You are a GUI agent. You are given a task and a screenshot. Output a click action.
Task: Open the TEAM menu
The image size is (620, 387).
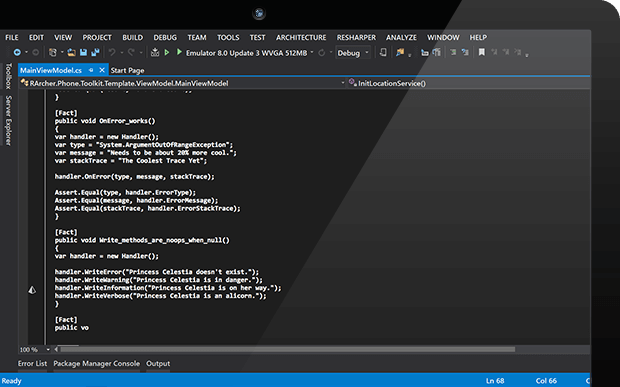click(x=197, y=38)
